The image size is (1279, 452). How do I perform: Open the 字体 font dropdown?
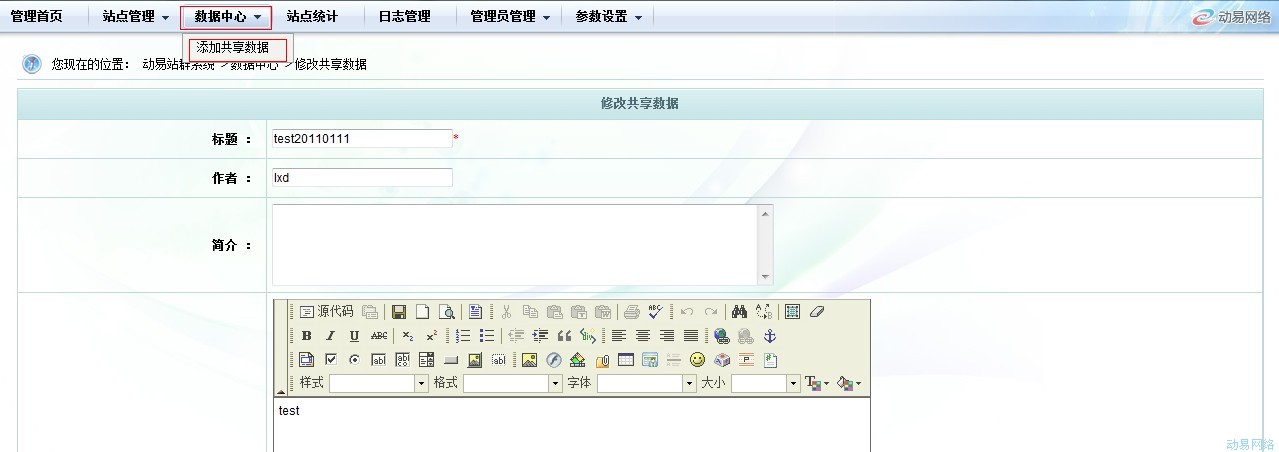[646, 384]
